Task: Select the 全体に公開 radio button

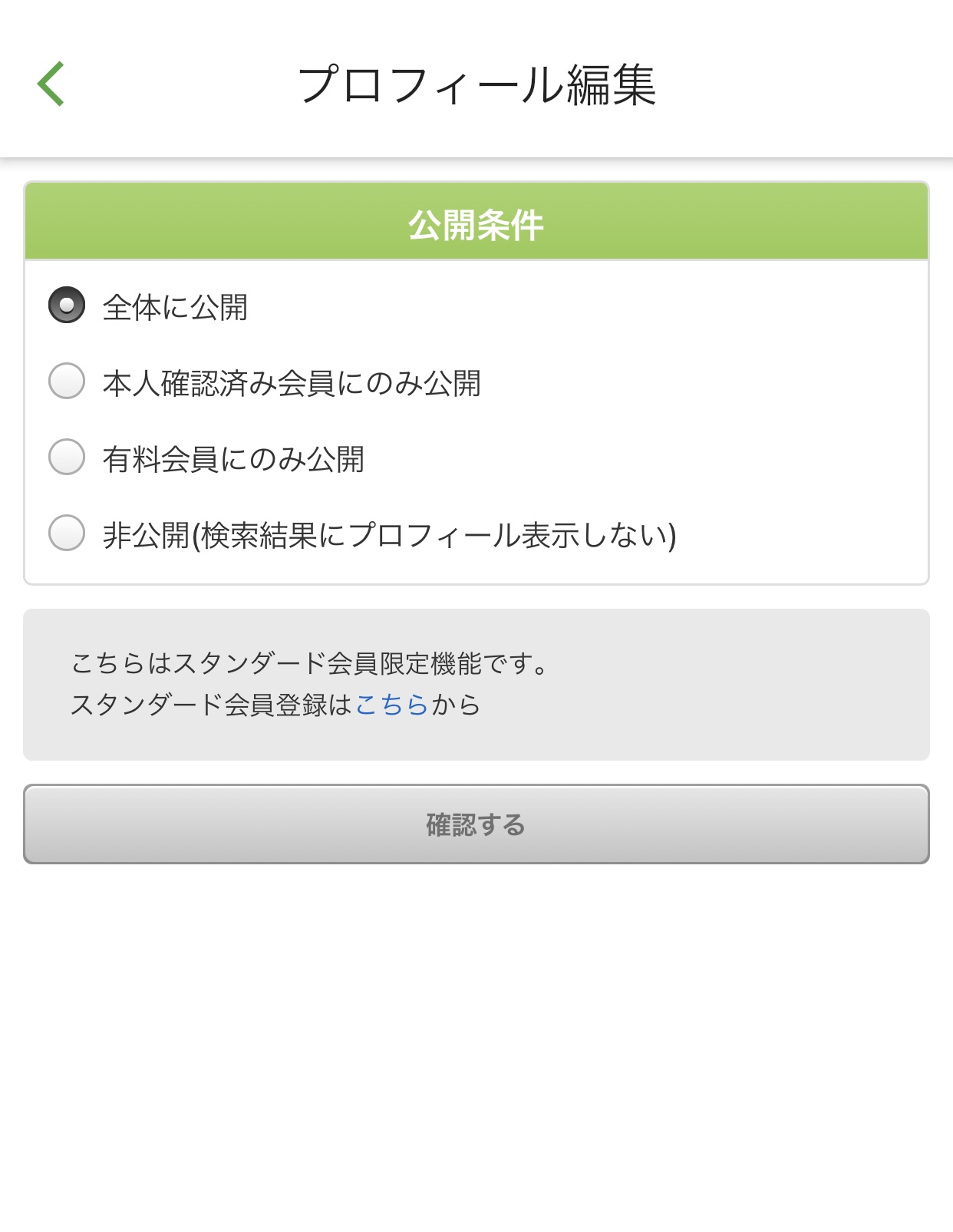Action: [x=67, y=306]
